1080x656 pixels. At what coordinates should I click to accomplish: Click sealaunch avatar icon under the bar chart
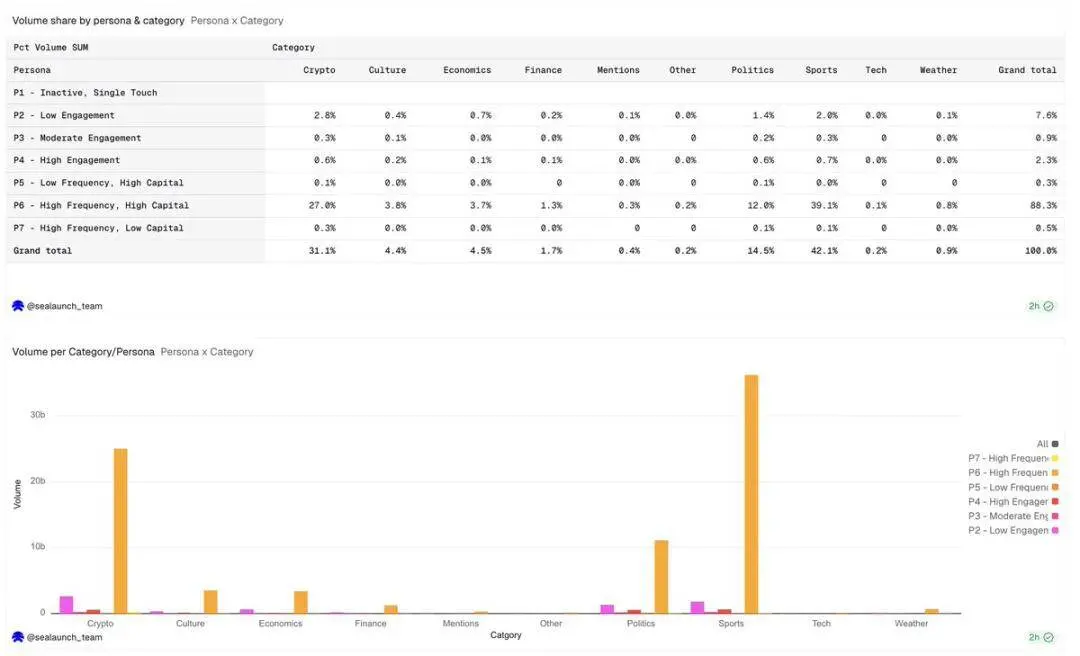(x=18, y=637)
